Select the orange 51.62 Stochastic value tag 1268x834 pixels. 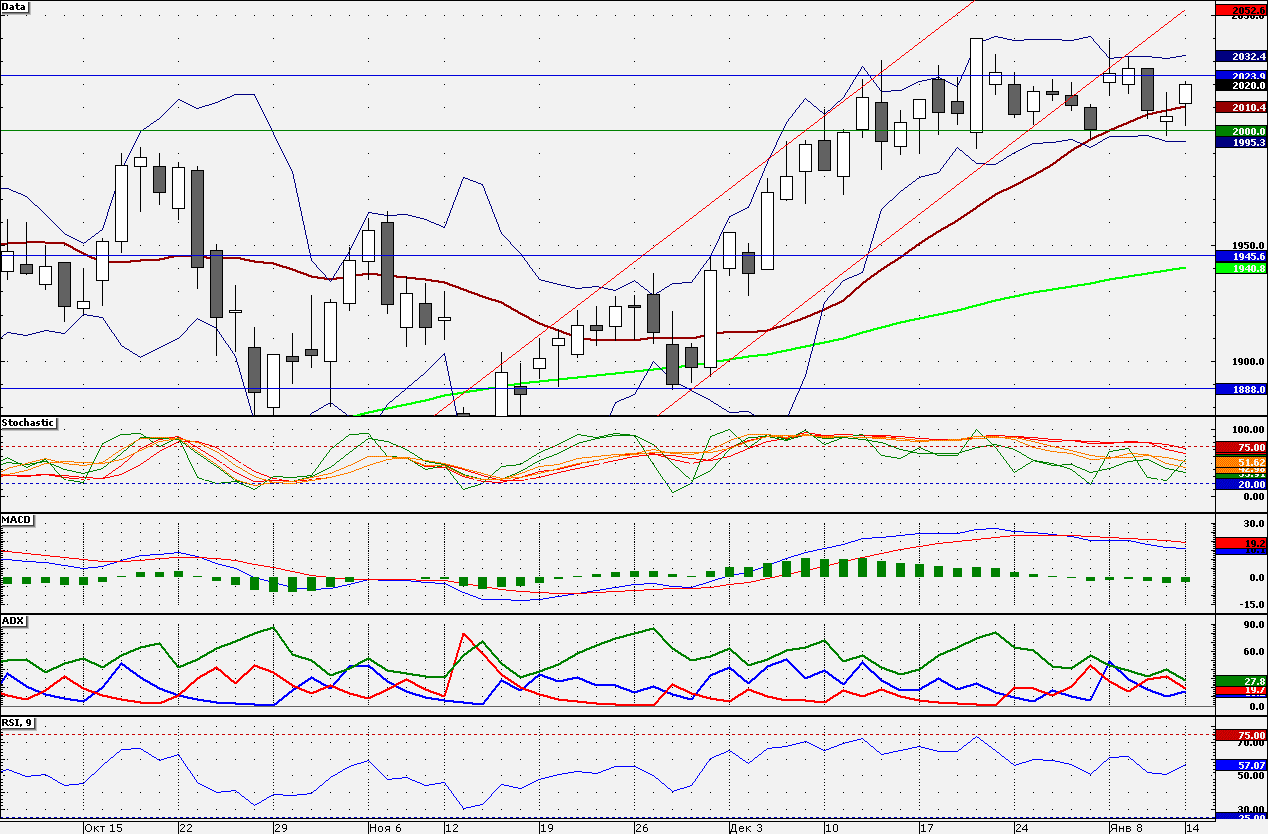coord(1240,462)
